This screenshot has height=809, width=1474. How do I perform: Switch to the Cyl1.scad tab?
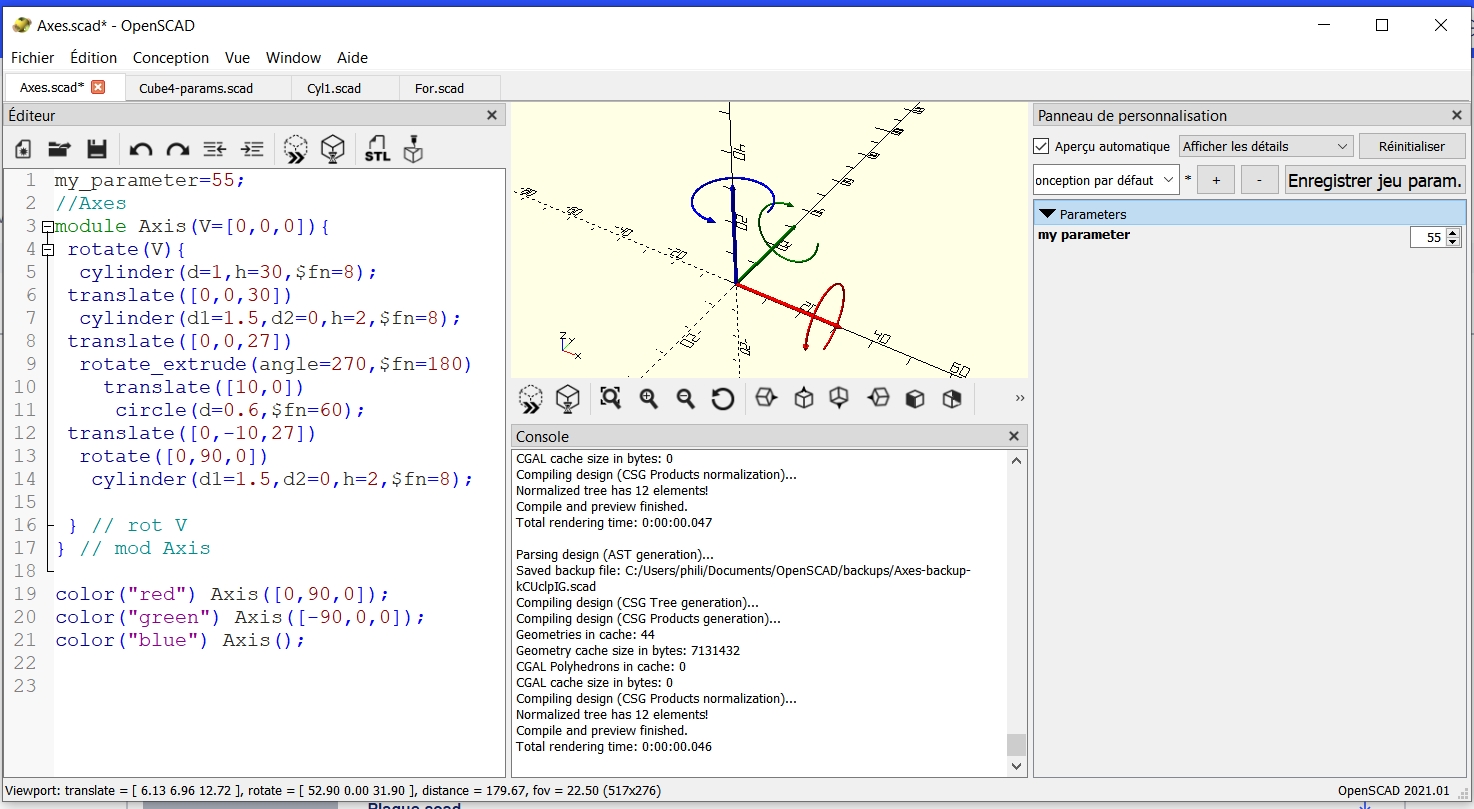345,88
